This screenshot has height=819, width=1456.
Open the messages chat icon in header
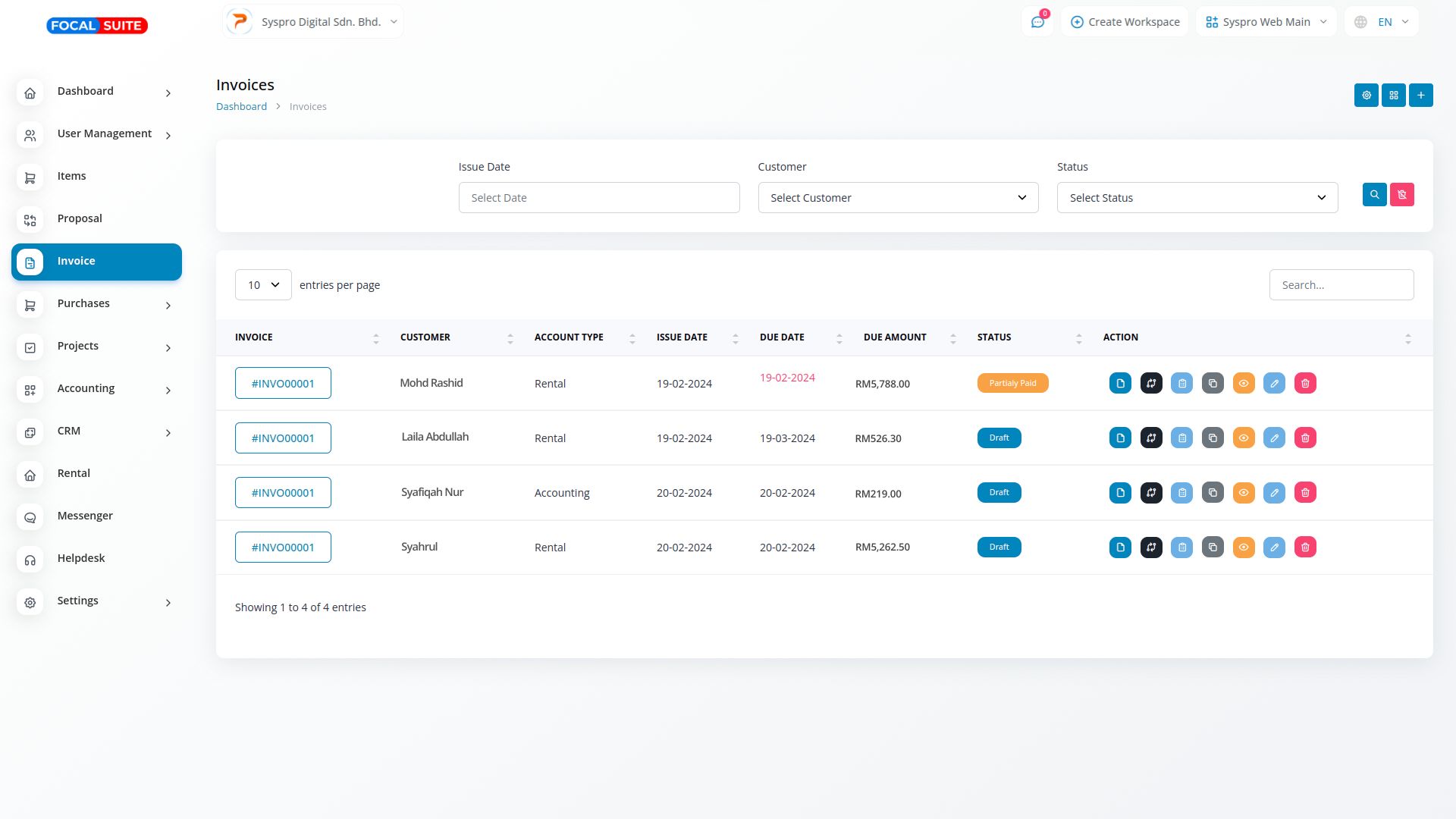point(1037,22)
